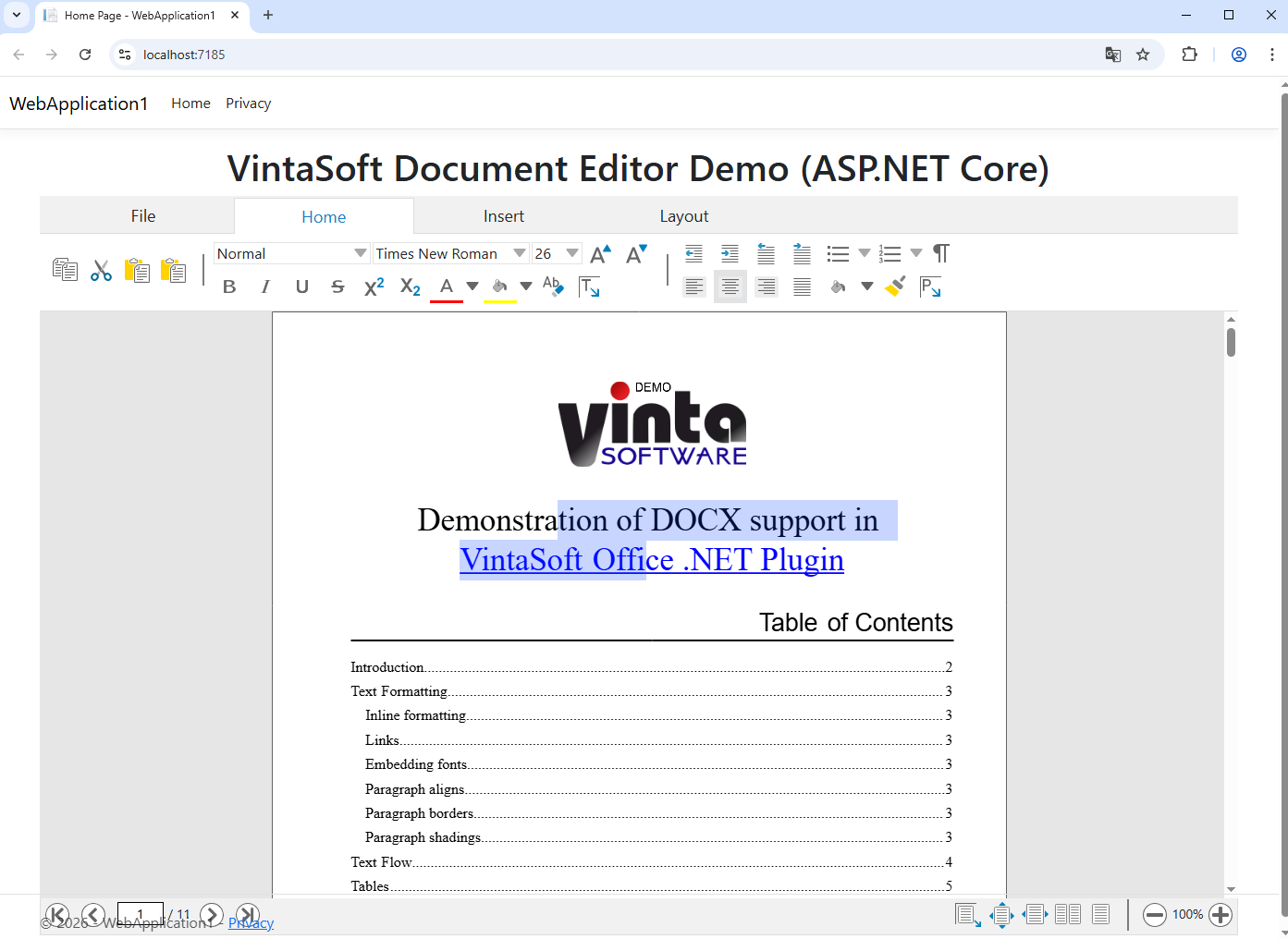The height and width of the screenshot is (939, 1288).
Task: Expand the font size 26 dropdown
Action: (572, 254)
